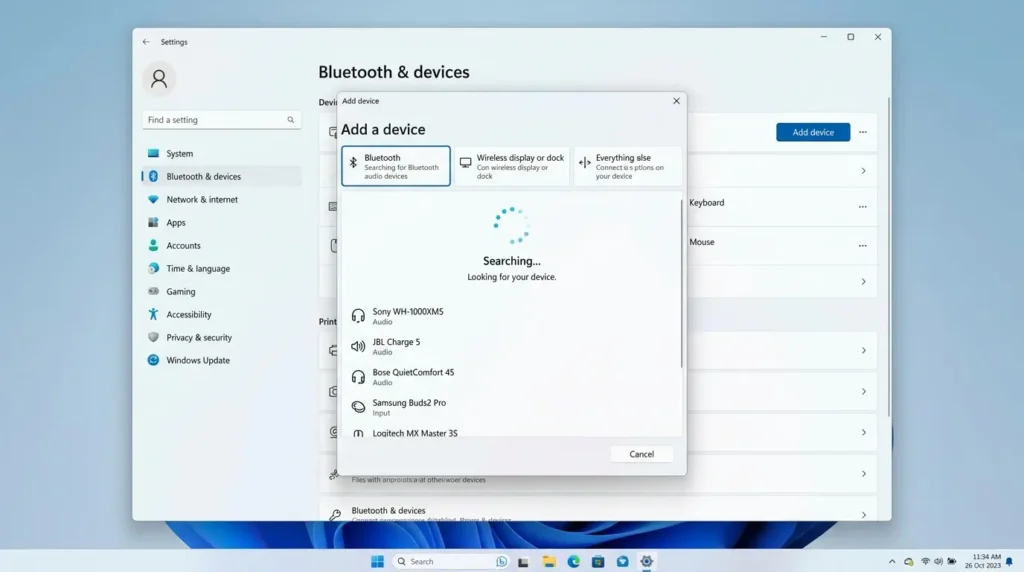Show hidden system tray icons
Screen dimensions: 1024x572
pyautogui.click(x=892, y=562)
